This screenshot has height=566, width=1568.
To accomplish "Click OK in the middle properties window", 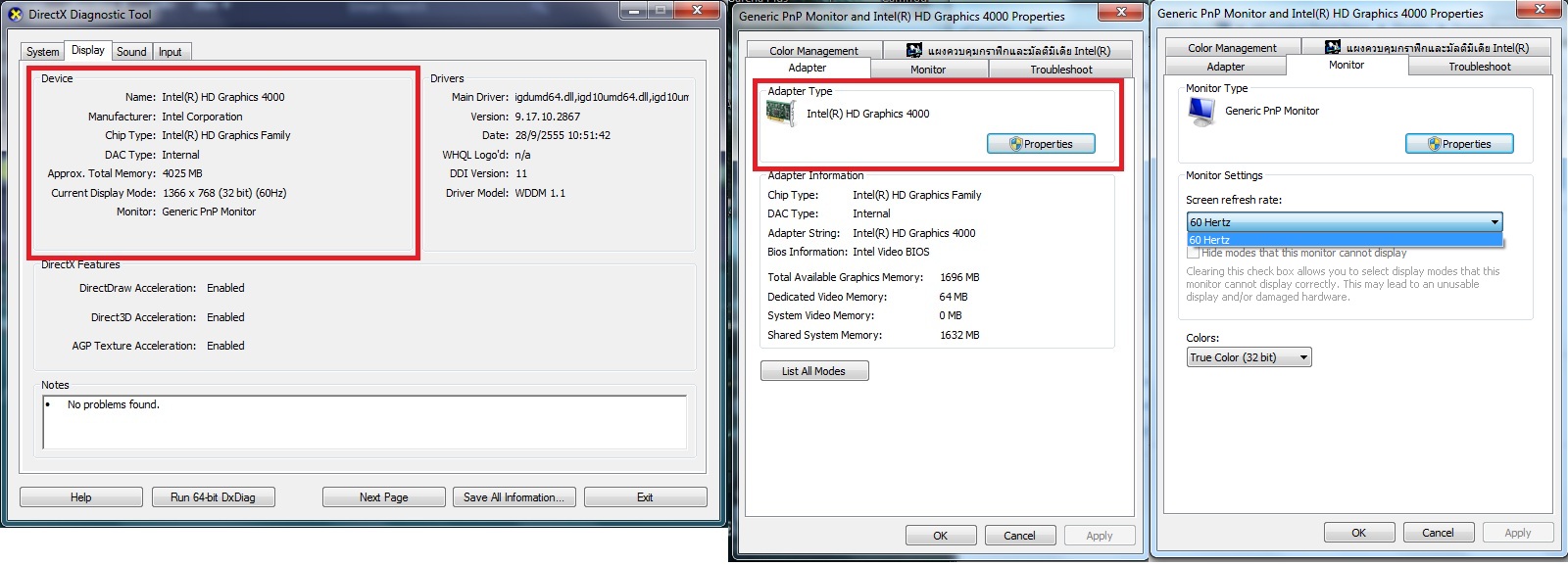I will 941,536.
